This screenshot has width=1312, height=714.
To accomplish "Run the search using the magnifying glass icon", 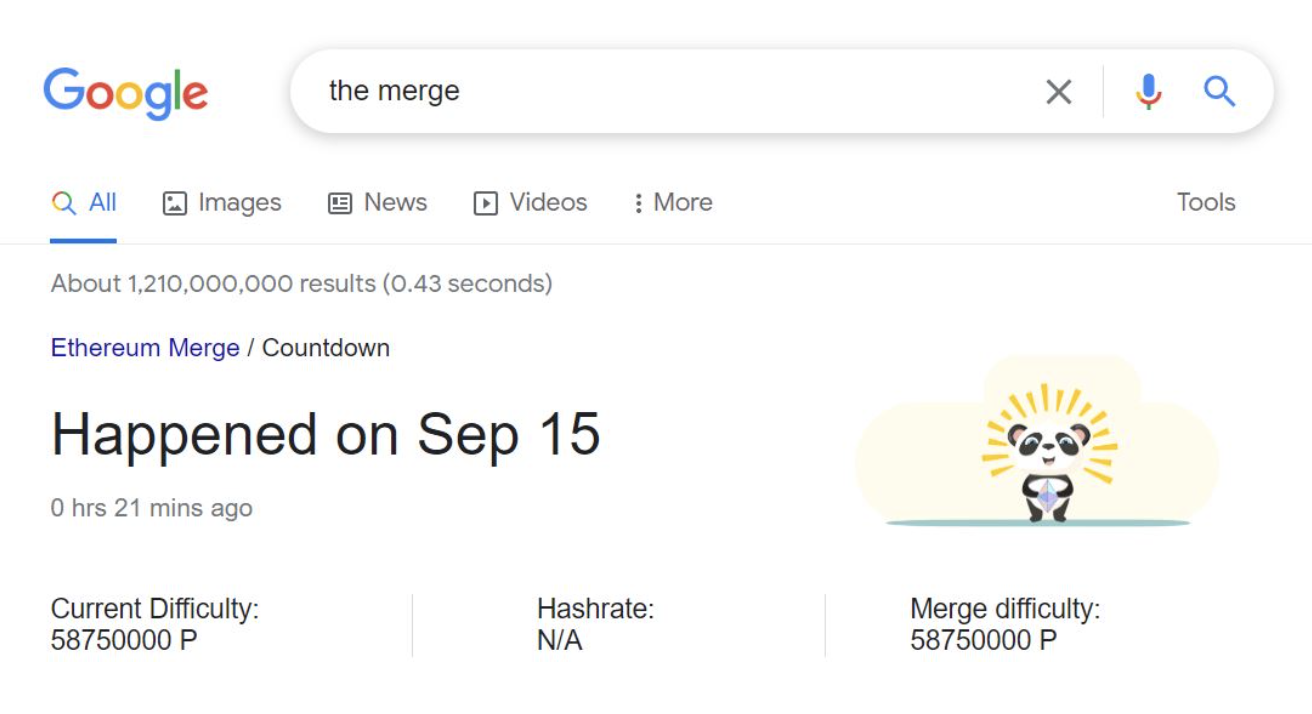I will [x=1219, y=91].
